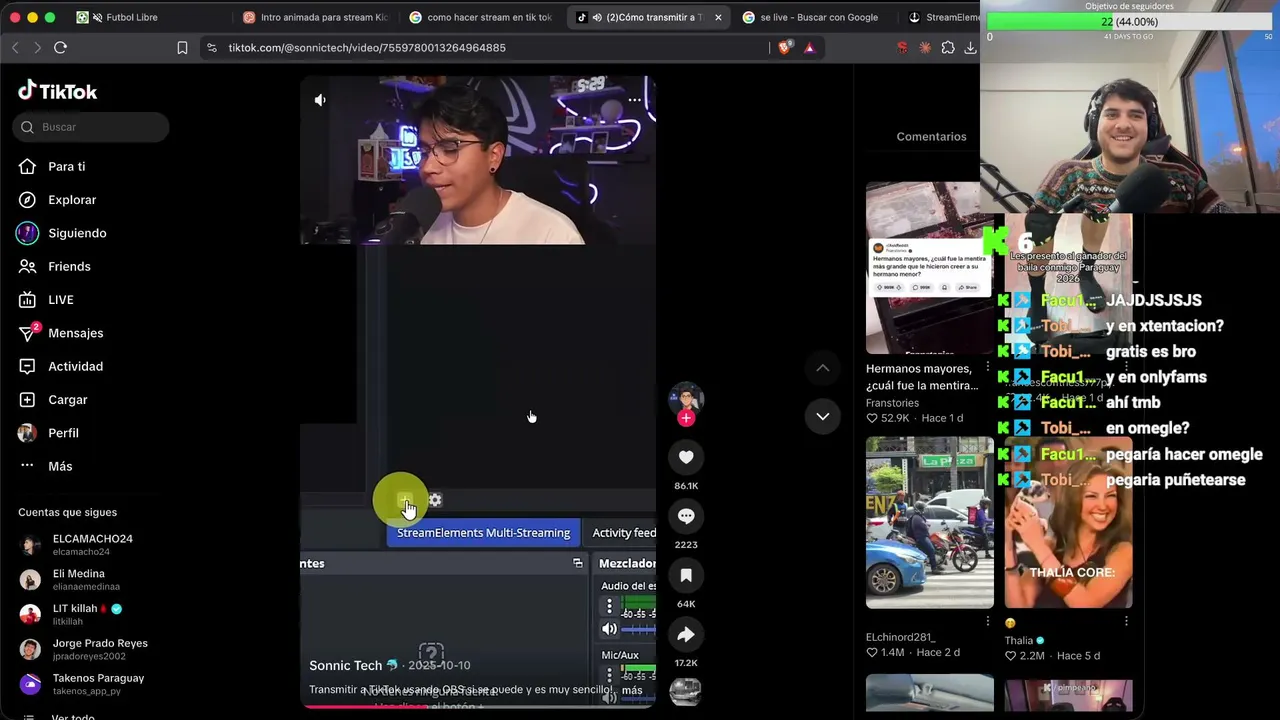The width and height of the screenshot is (1280, 720).
Task: Bookmark the video to favorites
Action: (686, 575)
